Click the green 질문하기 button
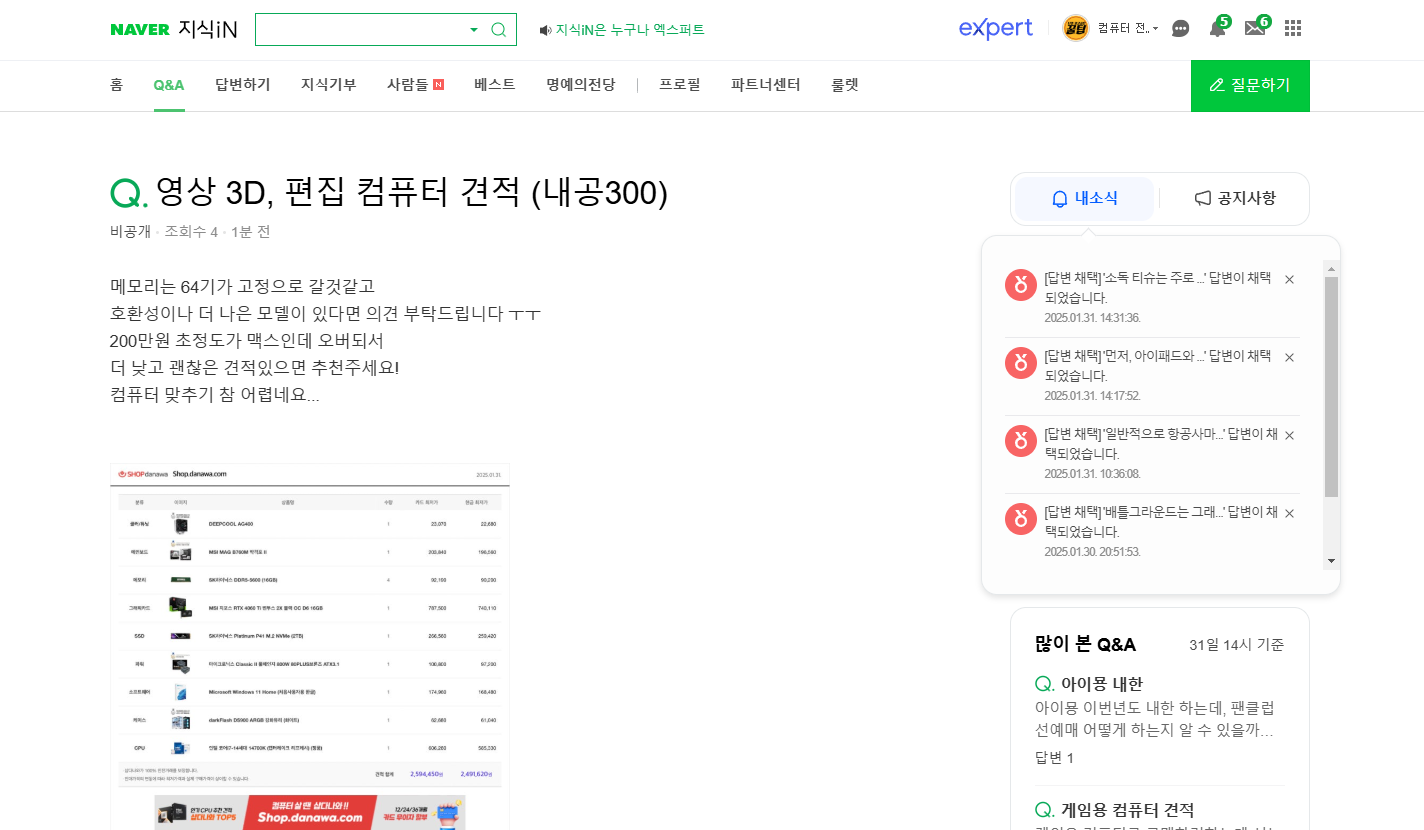Image resolution: width=1424 pixels, height=830 pixels. coord(1250,86)
